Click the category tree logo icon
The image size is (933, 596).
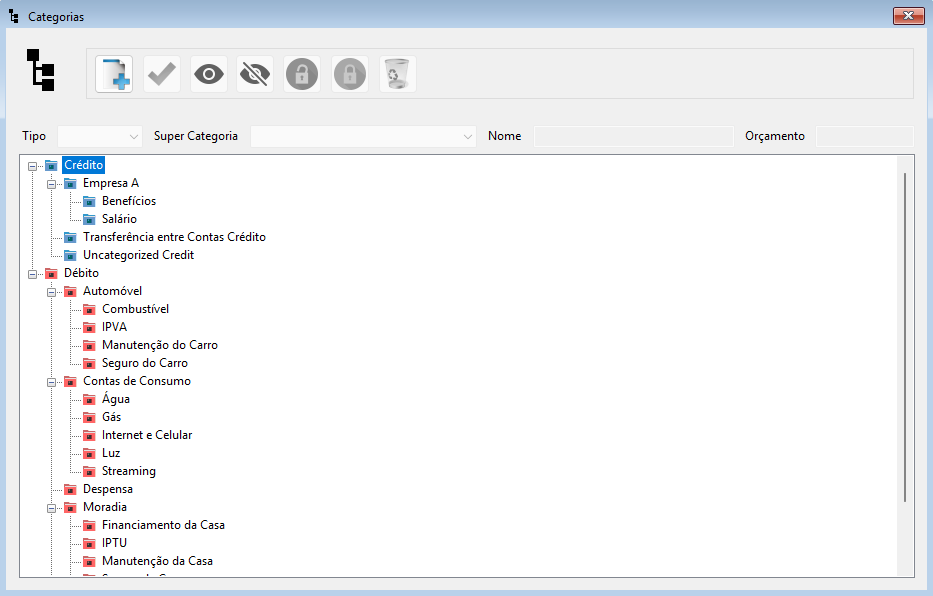[41, 71]
